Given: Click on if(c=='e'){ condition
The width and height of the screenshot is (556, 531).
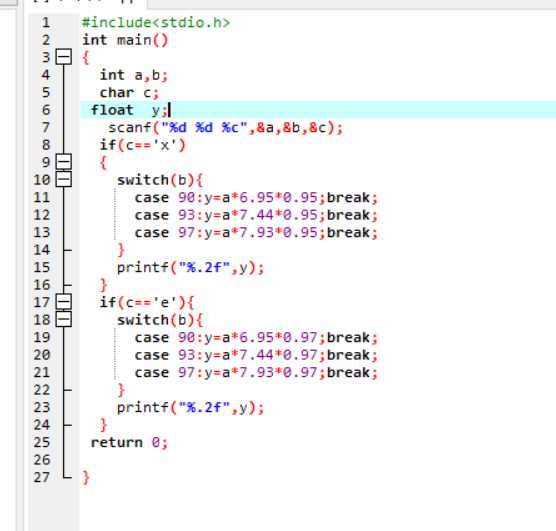Looking at the screenshot, I should (146, 303).
